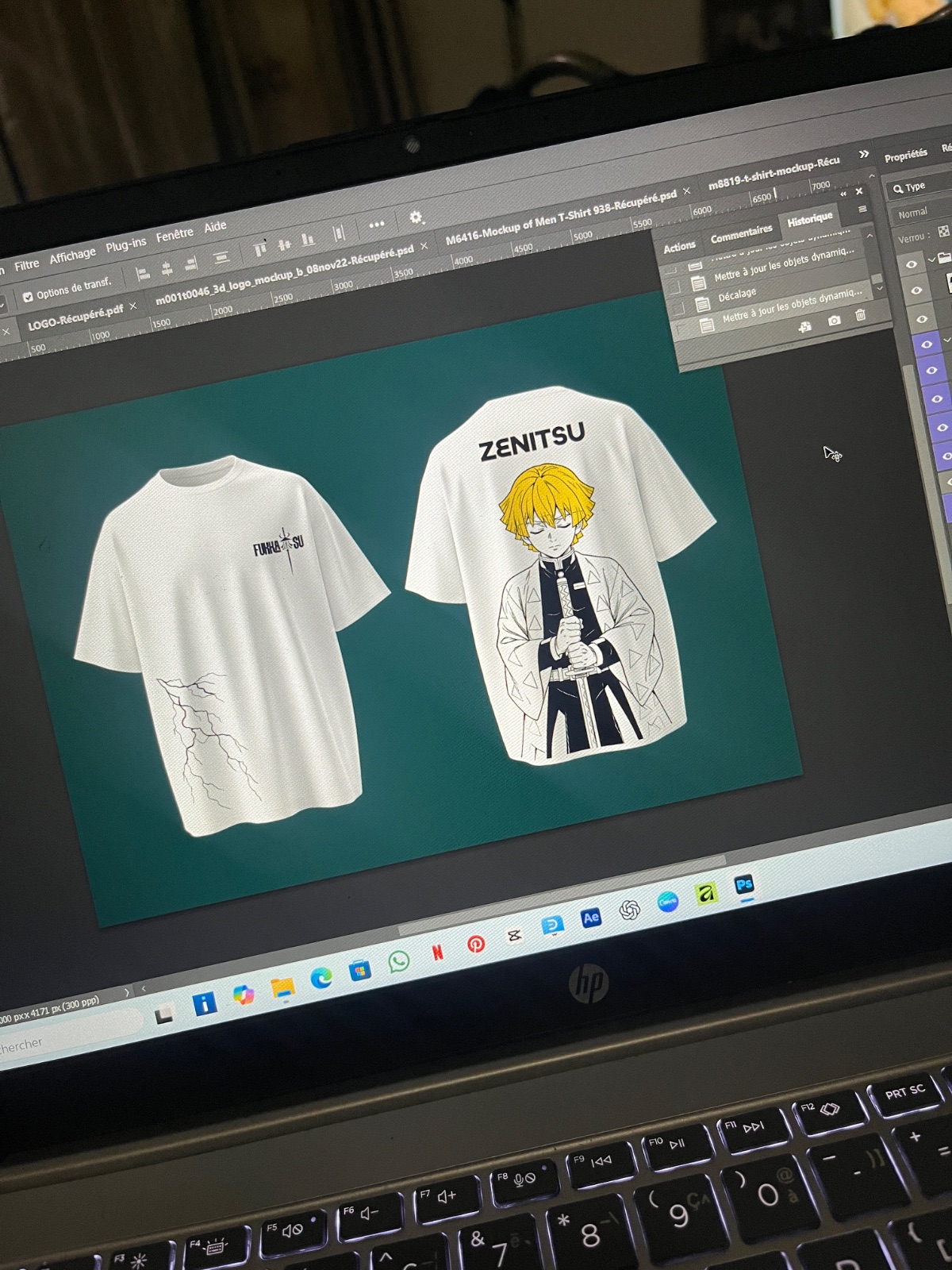Switch to m001t0046_3d_logo_mockup document tab
Screen dimensions: 952x1270
pos(284,275)
